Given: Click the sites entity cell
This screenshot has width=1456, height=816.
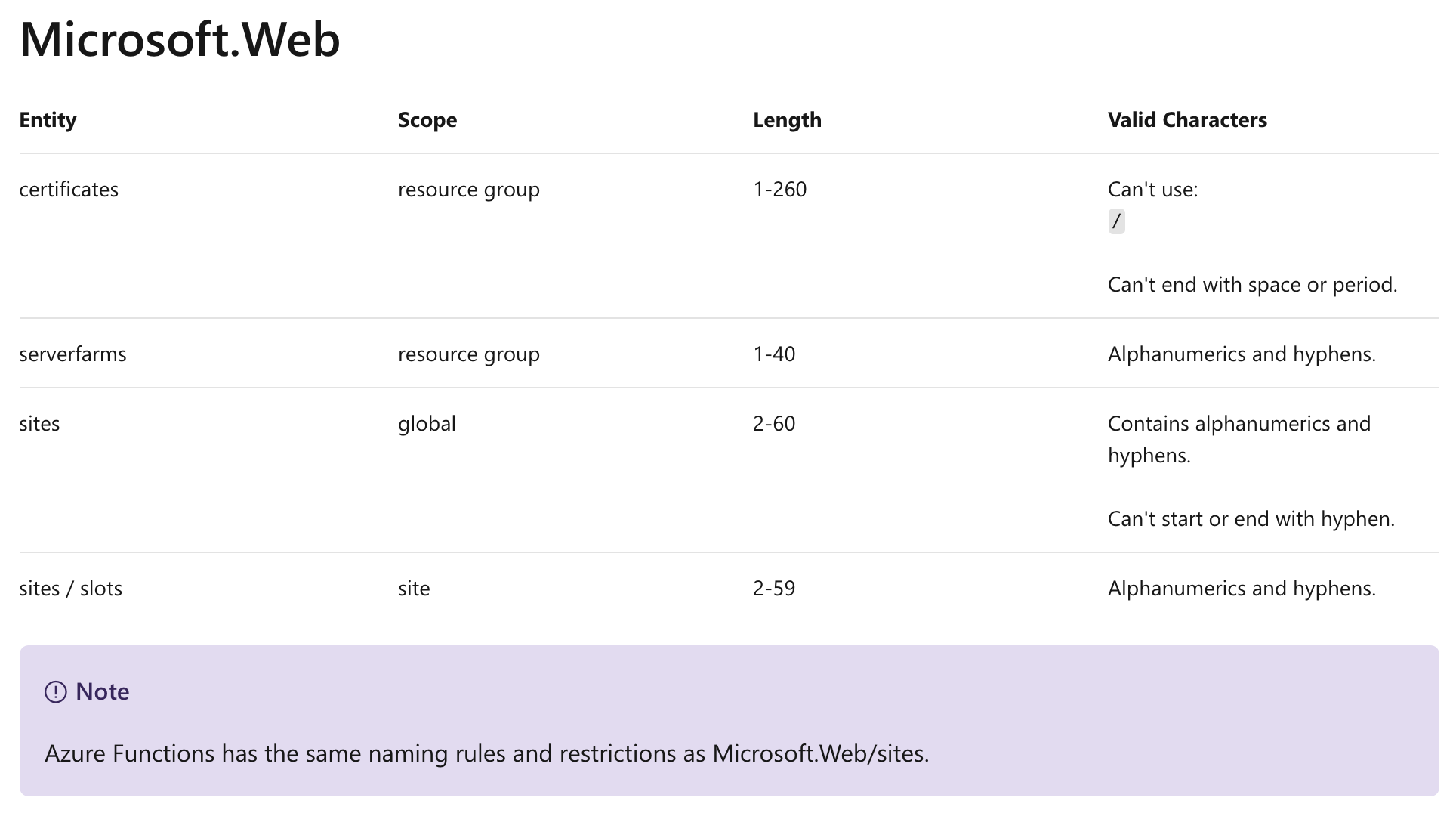Looking at the screenshot, I should [x=39, y=424].
